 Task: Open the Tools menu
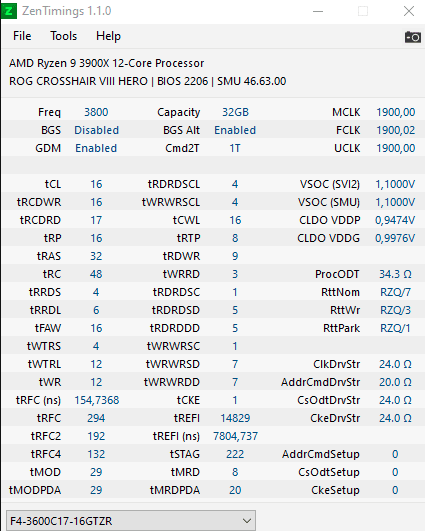64,36
